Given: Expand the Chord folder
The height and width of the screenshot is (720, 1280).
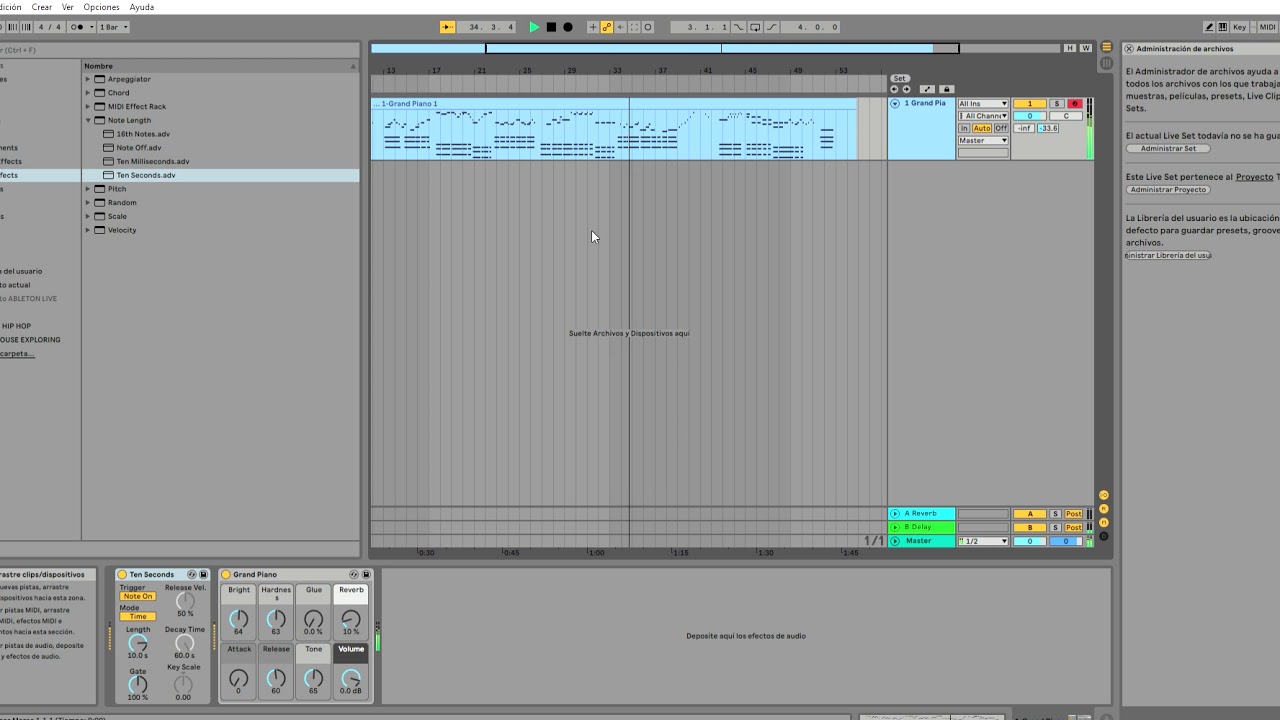Looking at the screenshot, I should click(x=88, y=93).
